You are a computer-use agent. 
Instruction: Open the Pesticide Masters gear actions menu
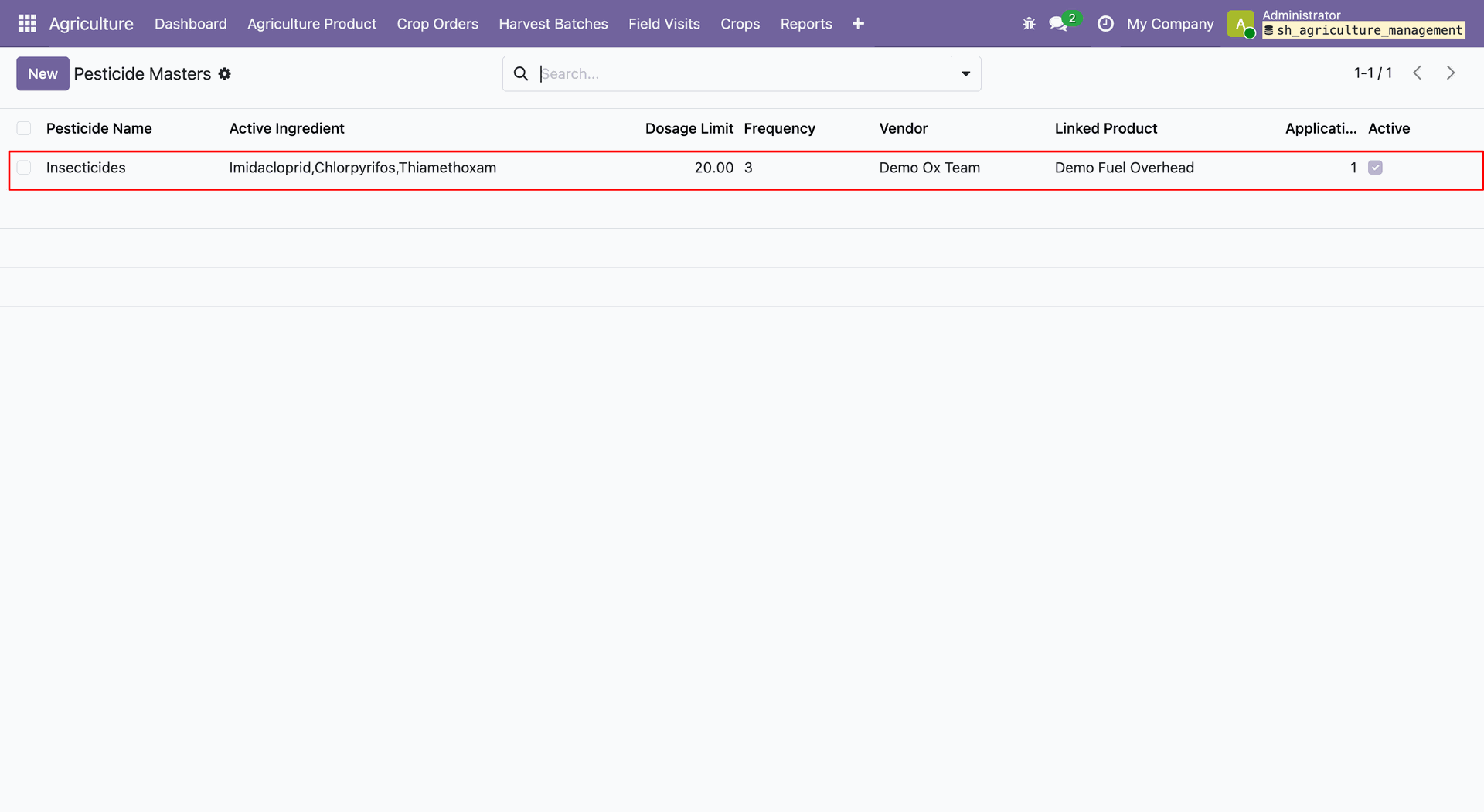coord(225,73)
